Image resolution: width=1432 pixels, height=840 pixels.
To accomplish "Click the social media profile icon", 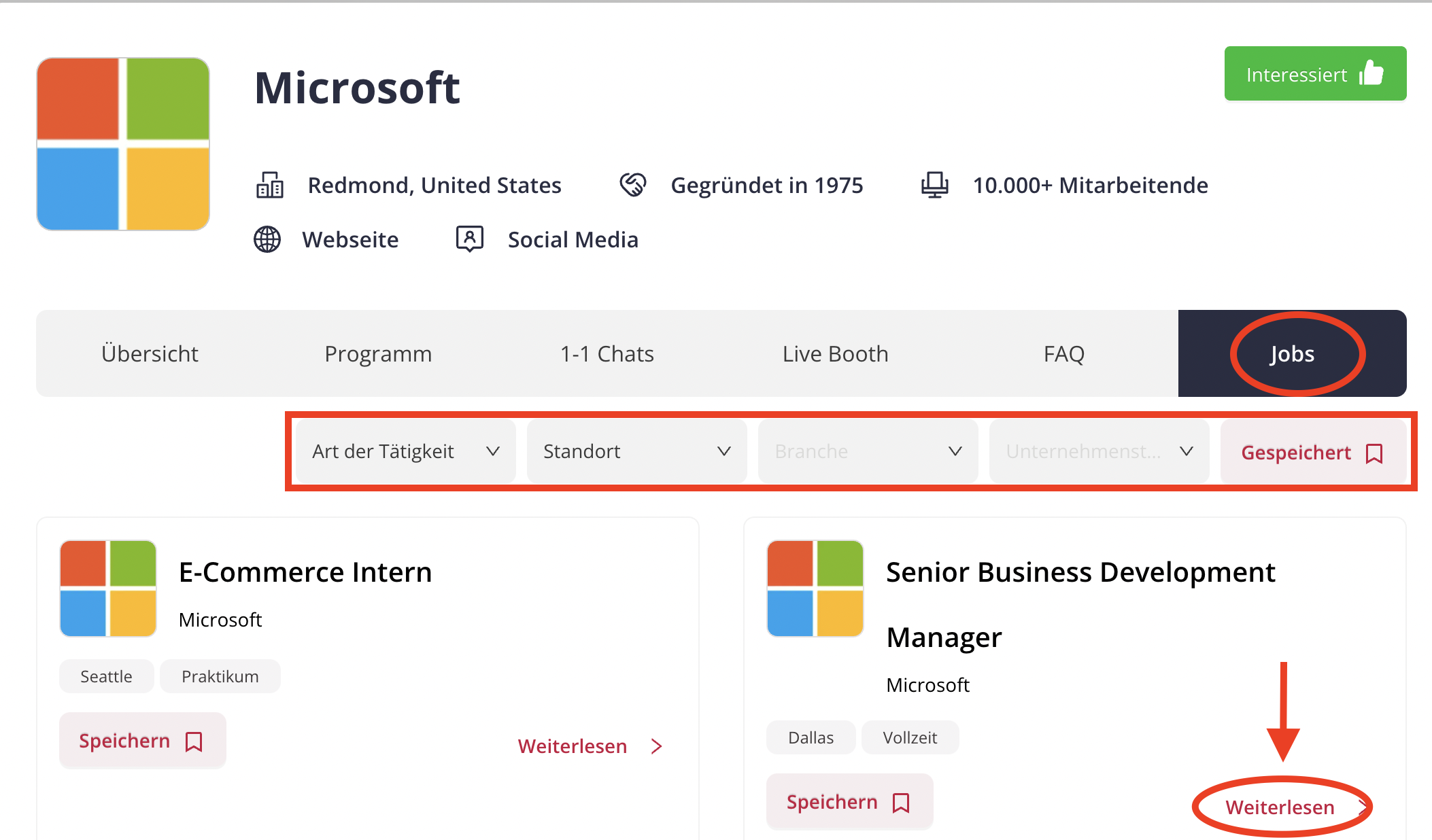I will pyautogui.click(x=470, y=239).
